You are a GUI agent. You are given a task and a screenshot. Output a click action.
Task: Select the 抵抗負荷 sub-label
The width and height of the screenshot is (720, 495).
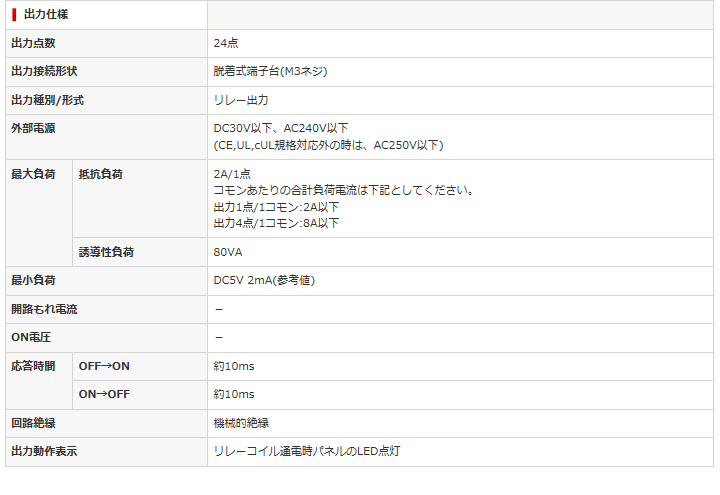[x=101, y=174]
